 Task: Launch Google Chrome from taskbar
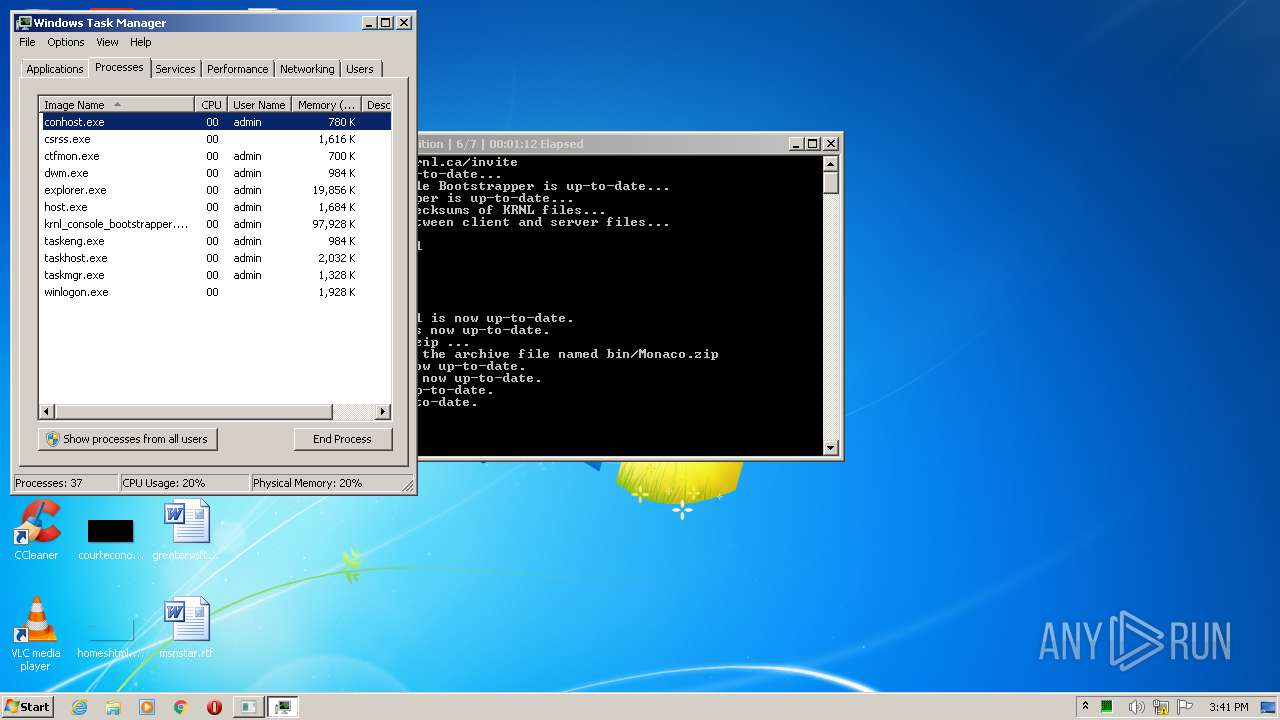click(x=181, y=706)
